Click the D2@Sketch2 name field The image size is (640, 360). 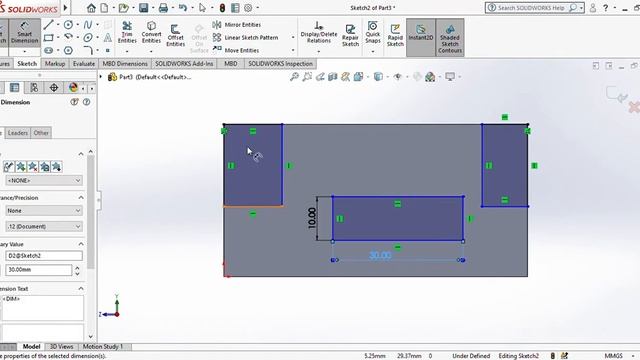point(44,256)
